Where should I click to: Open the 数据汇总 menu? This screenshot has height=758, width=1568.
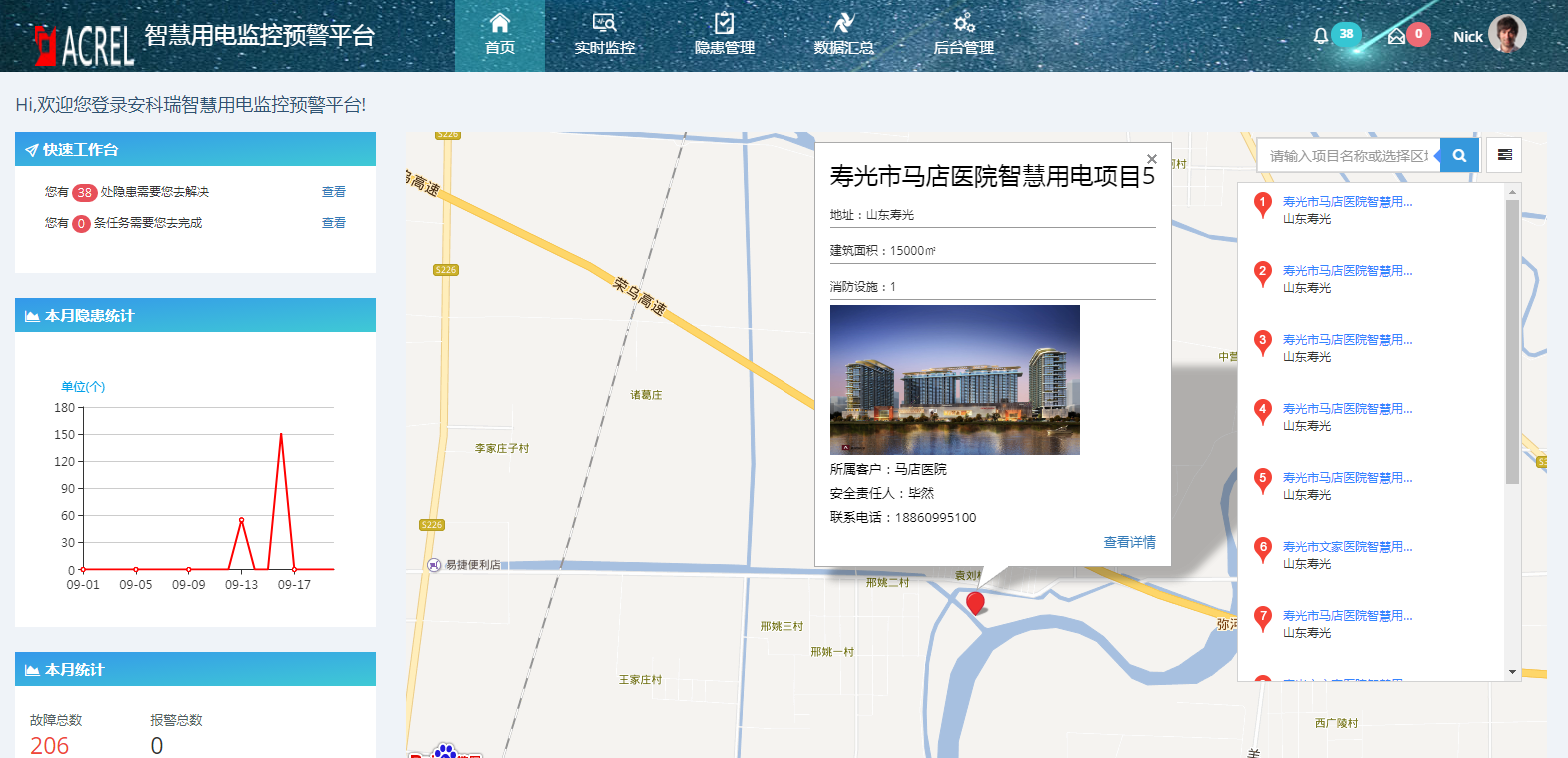pos(843,35)
